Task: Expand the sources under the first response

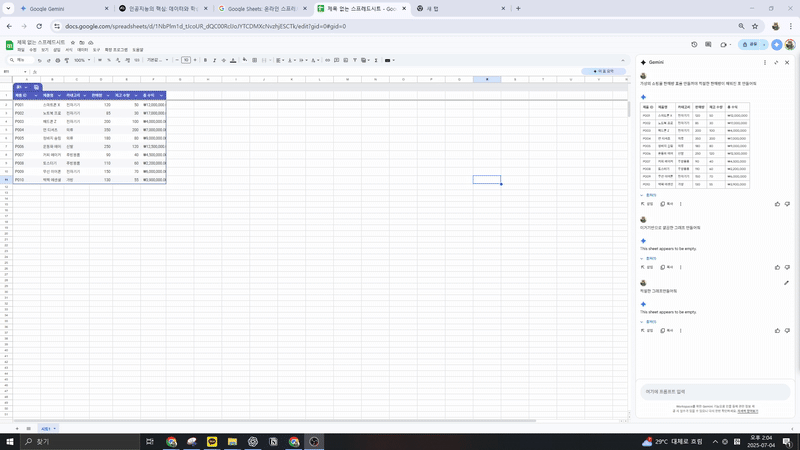Action: [648, 195]
